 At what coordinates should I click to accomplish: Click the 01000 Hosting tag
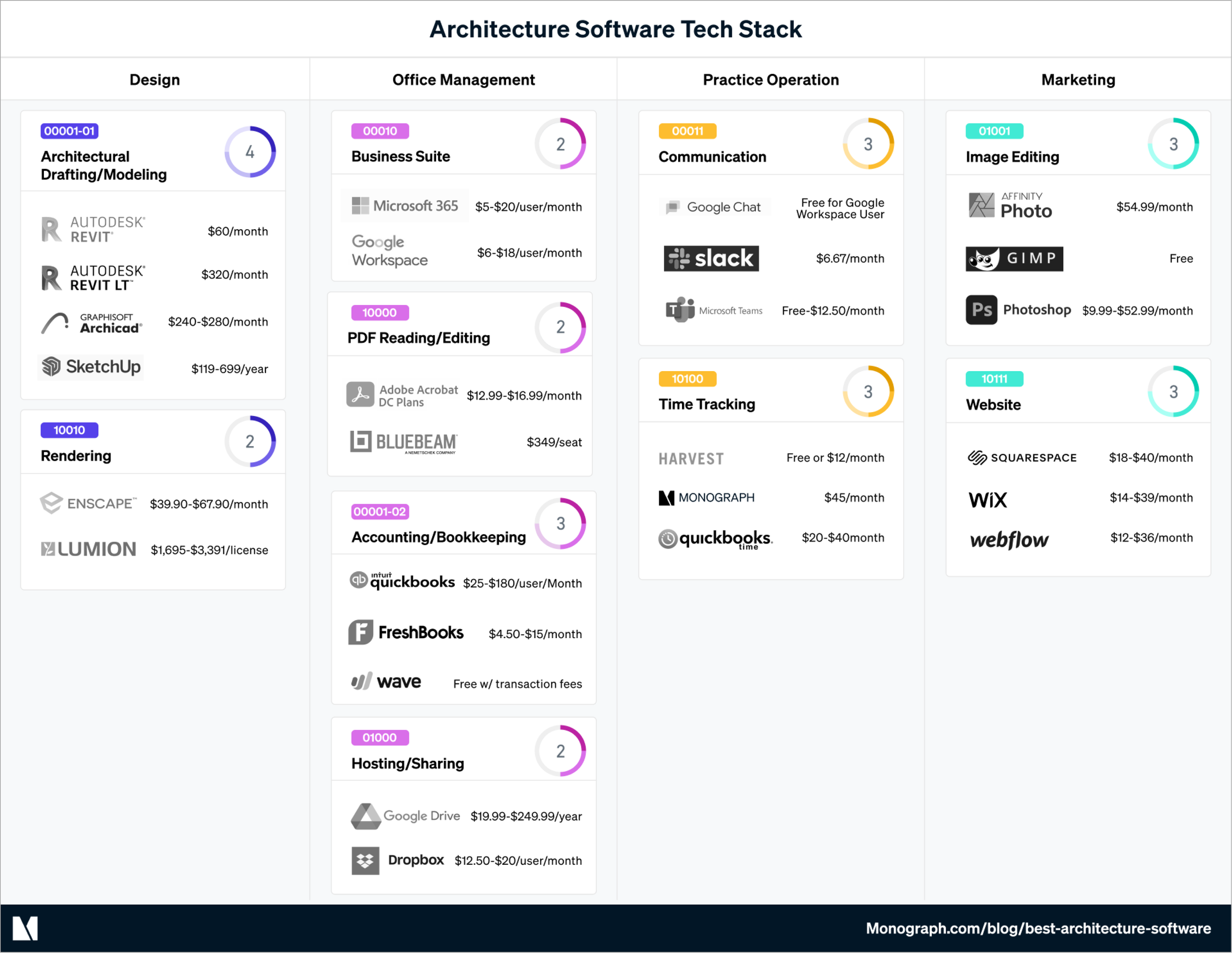[x=380, y=738]
